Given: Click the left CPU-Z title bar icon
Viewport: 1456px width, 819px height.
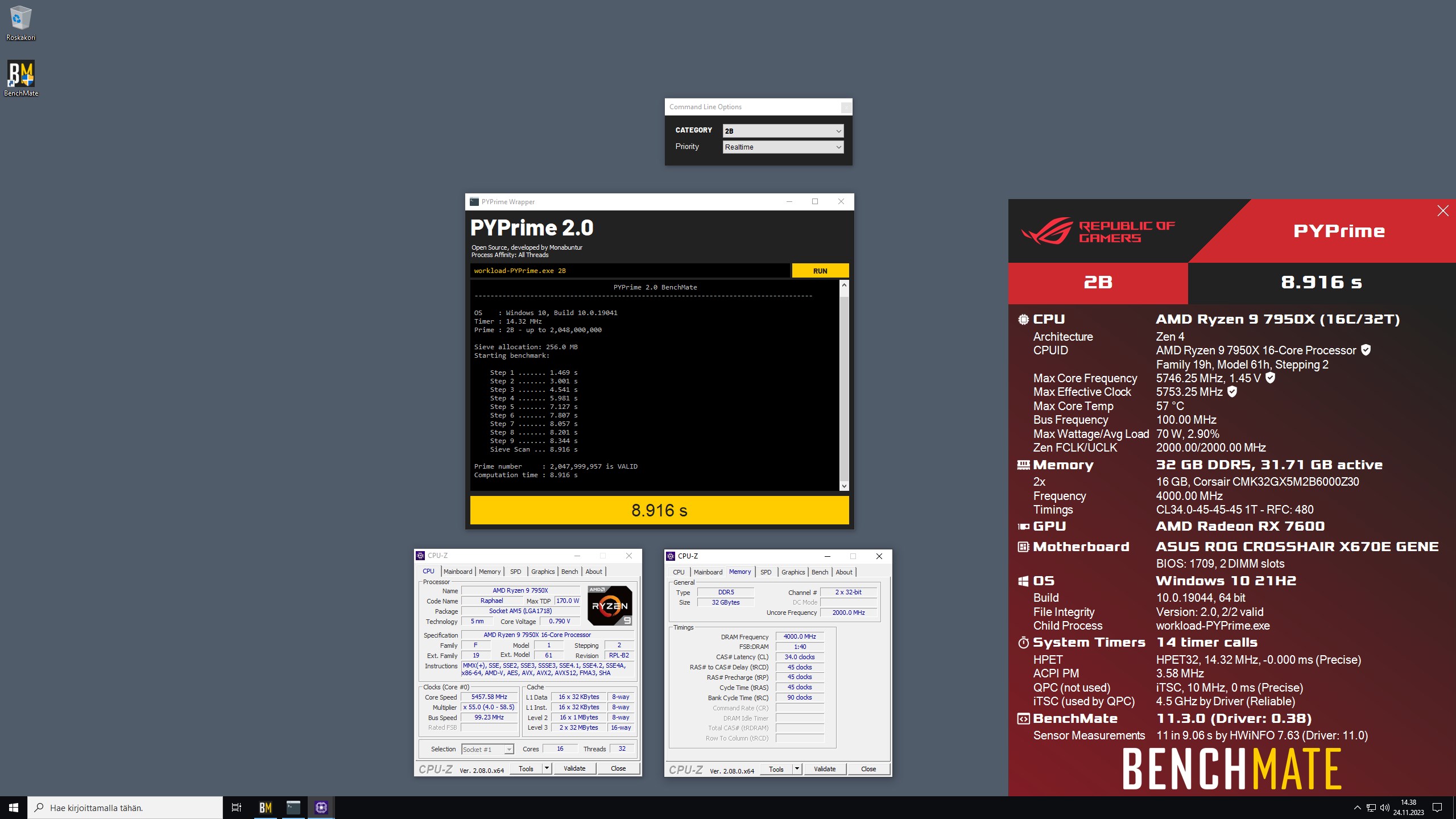Looking at the screenshot, I should pos(420,556).
